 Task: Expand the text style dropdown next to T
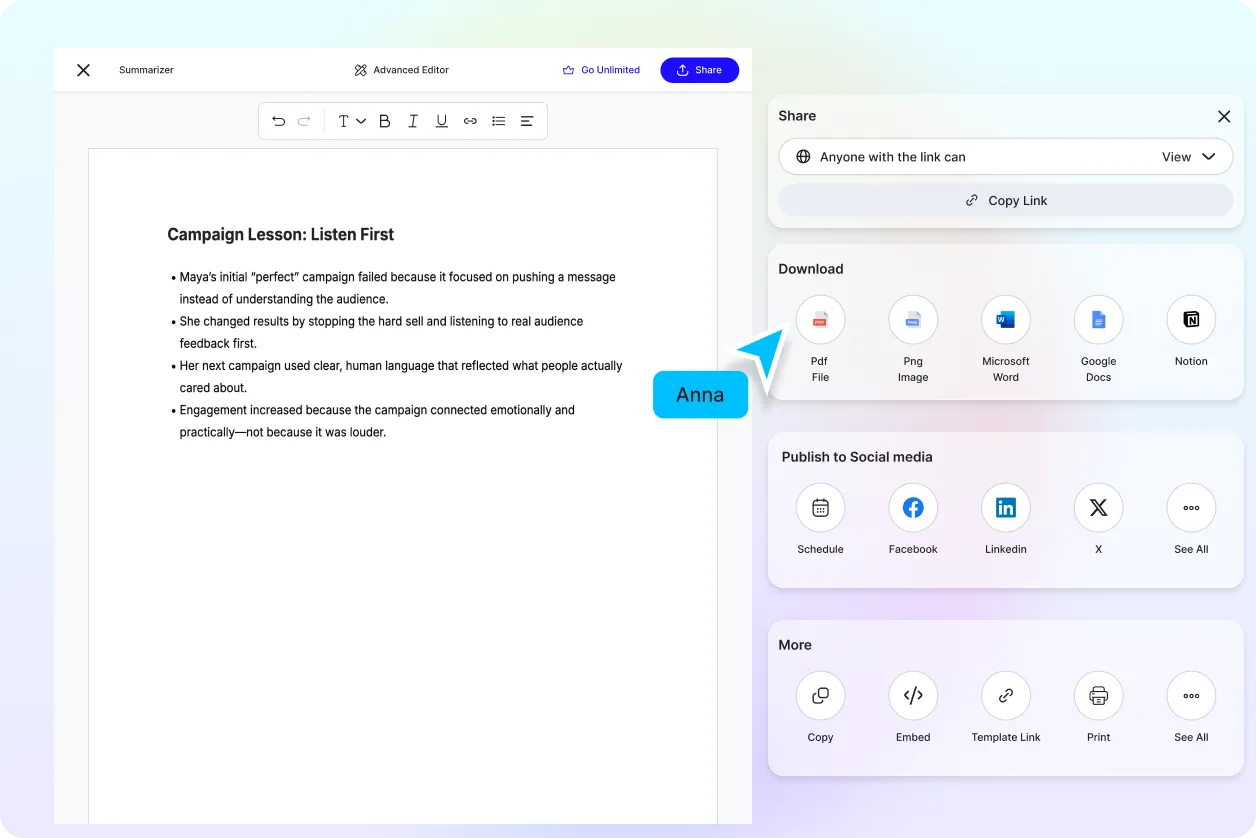point(360,120)
